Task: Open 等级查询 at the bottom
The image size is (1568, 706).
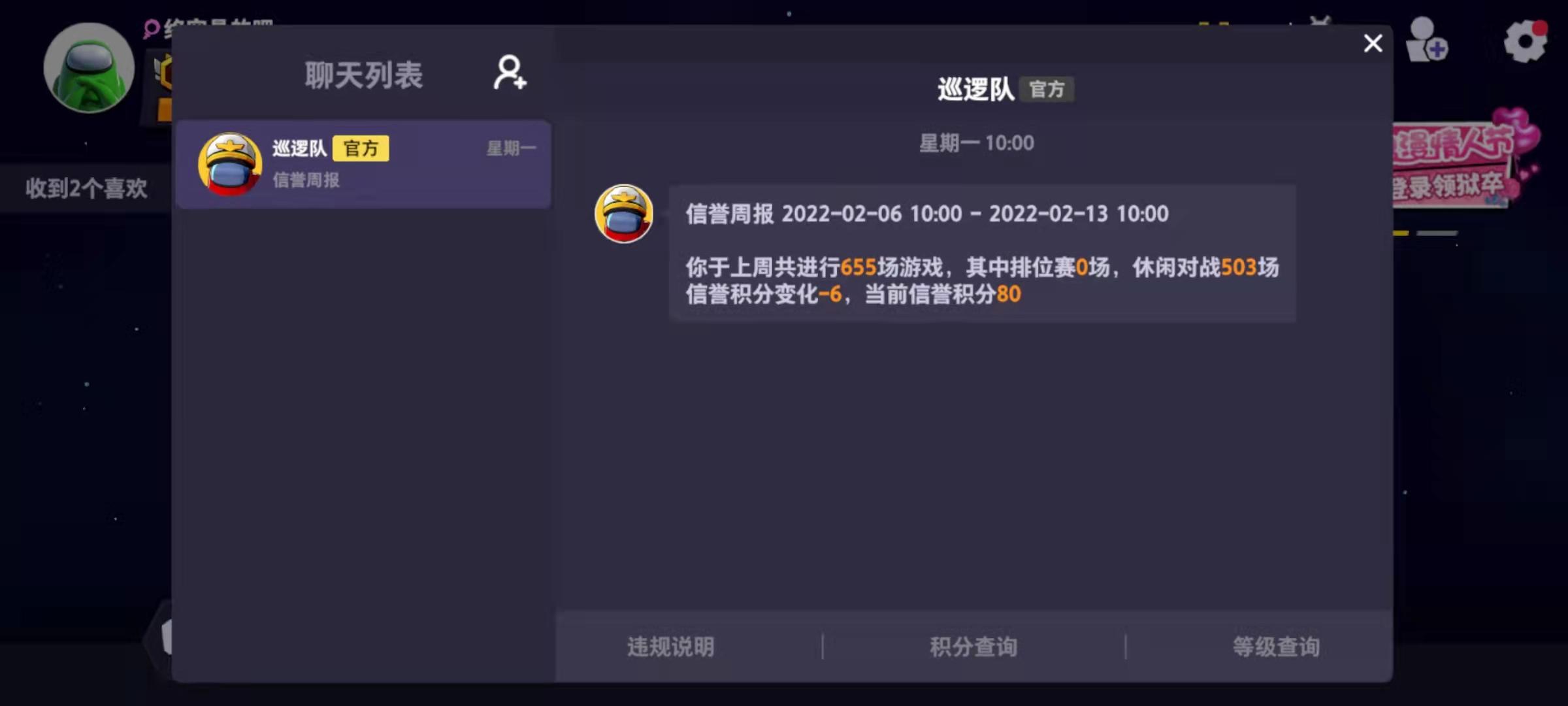Action: [1276, 647]
